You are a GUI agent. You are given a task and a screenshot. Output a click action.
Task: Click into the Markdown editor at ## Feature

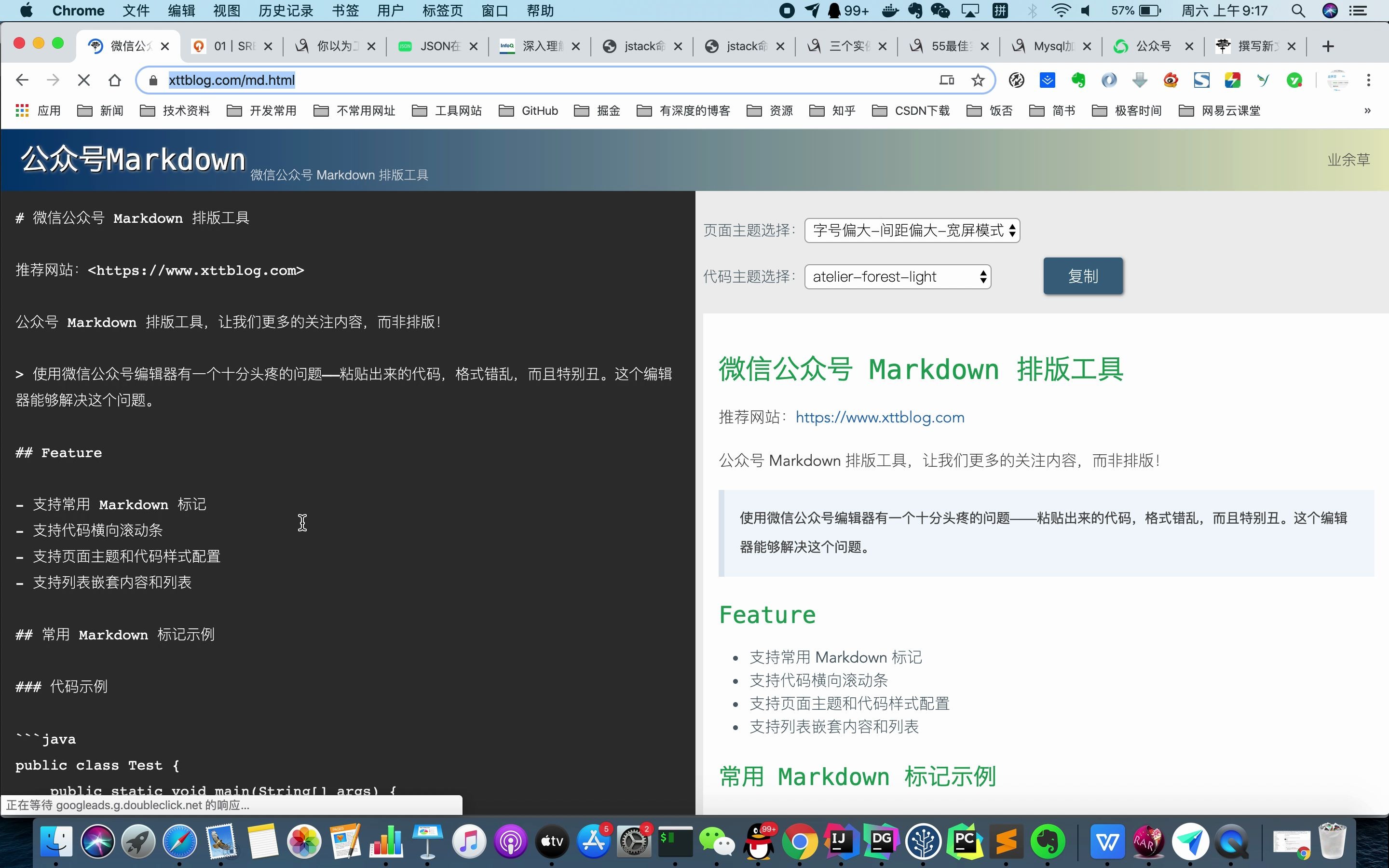(x=58, y=453)
